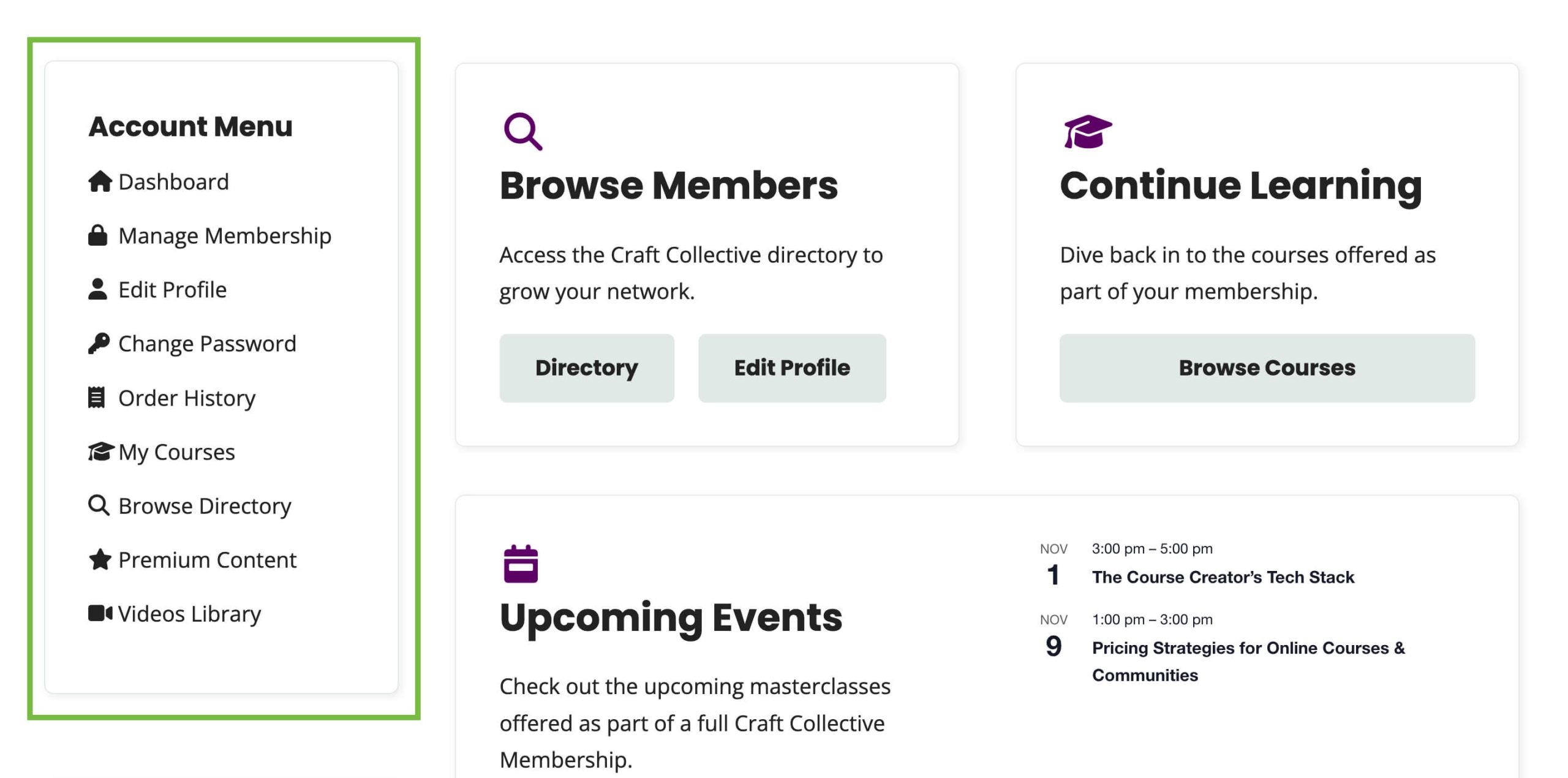Screen dimensions: 1568x778
Task: Click the video camera icon beside Videos Library
Action: (x=100, y=613)
